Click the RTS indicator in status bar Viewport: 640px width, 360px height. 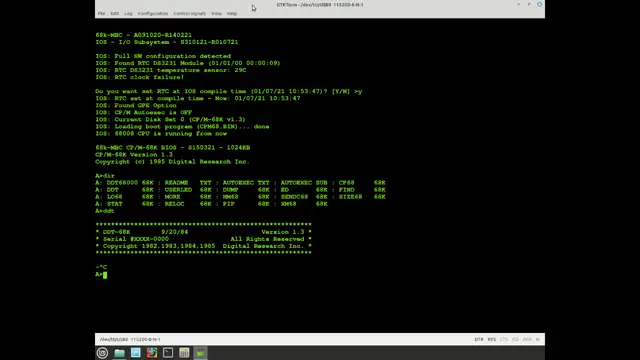491,340
